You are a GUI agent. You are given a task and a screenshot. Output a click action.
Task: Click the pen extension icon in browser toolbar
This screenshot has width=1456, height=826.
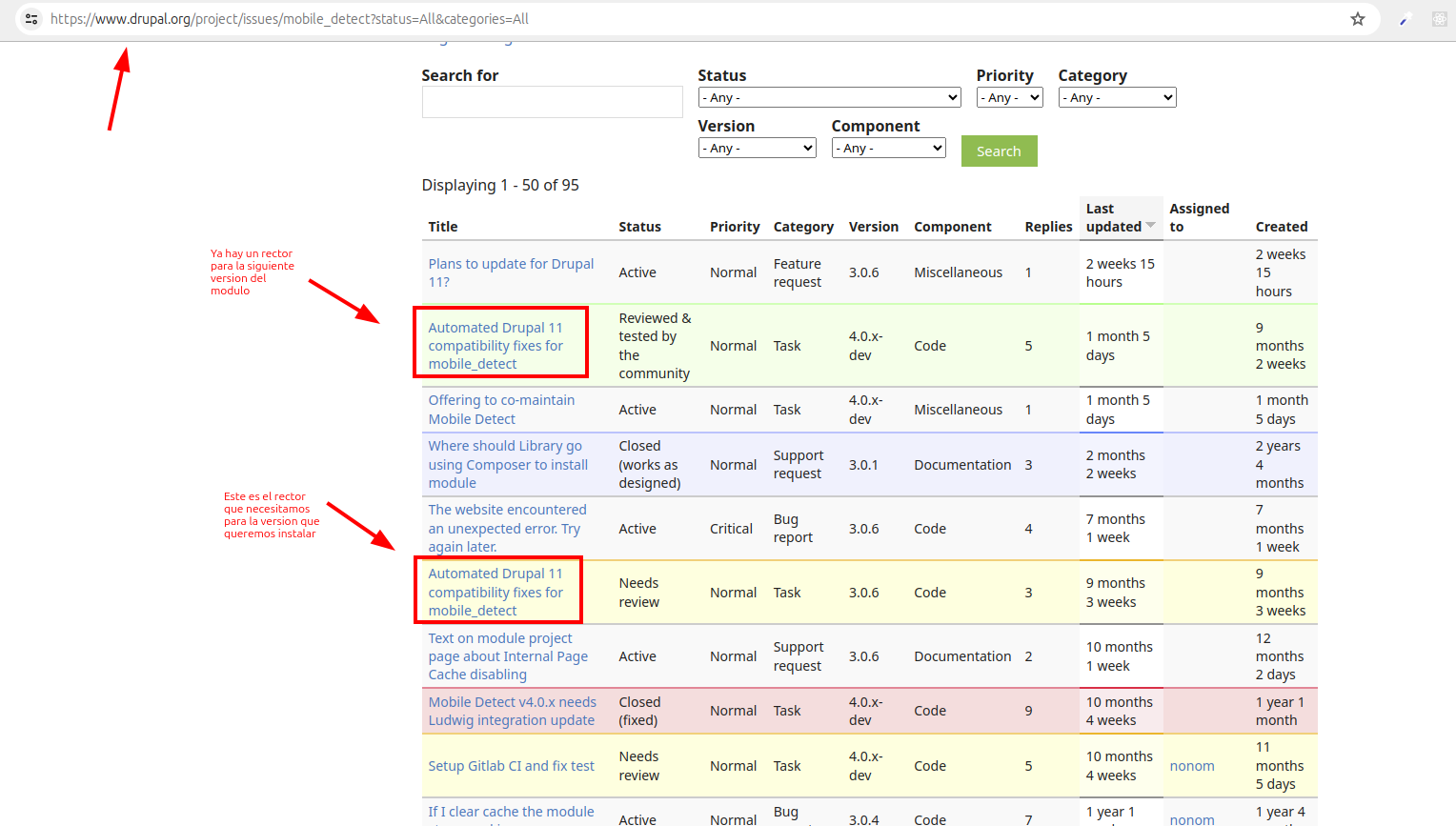[x=1405, y=19]
